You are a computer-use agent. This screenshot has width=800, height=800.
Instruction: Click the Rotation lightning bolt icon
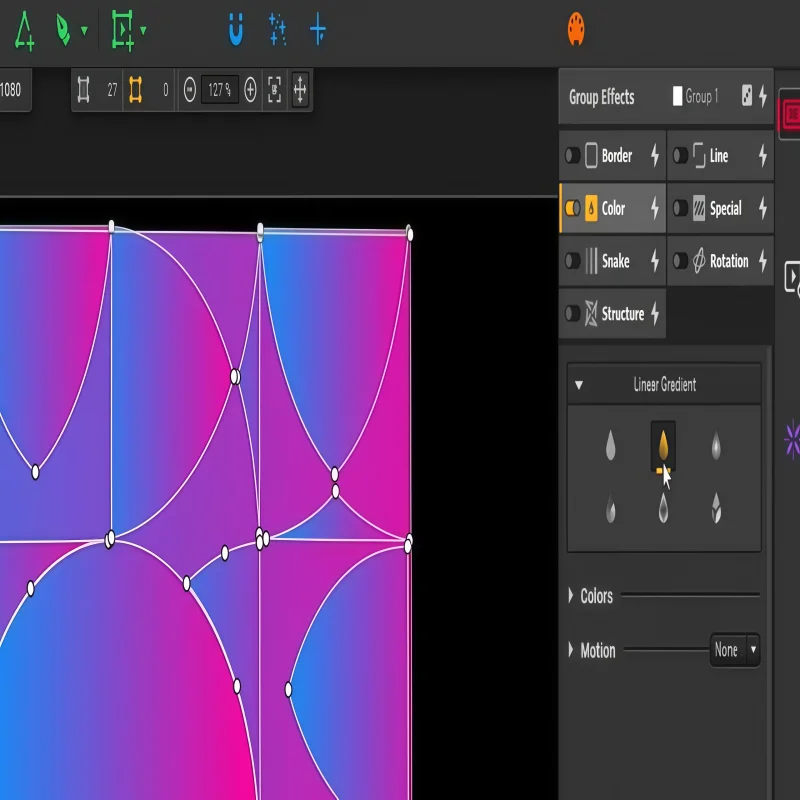(x=763, y=261)
